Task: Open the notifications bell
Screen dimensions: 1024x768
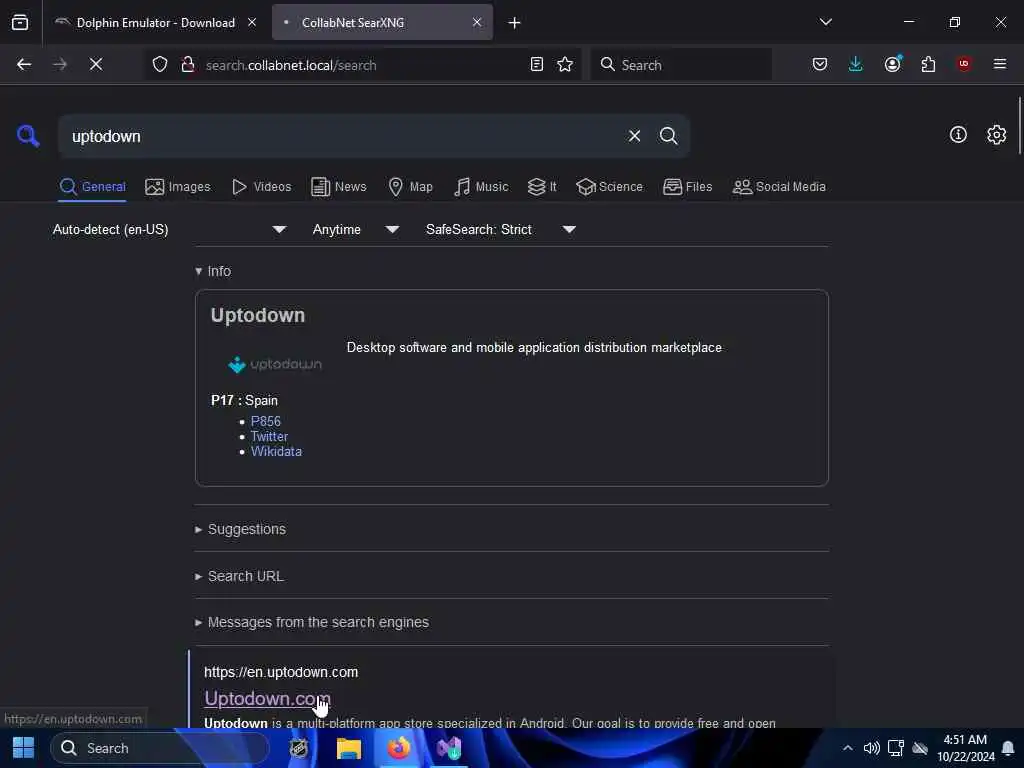Action: tap(1008, 748)
